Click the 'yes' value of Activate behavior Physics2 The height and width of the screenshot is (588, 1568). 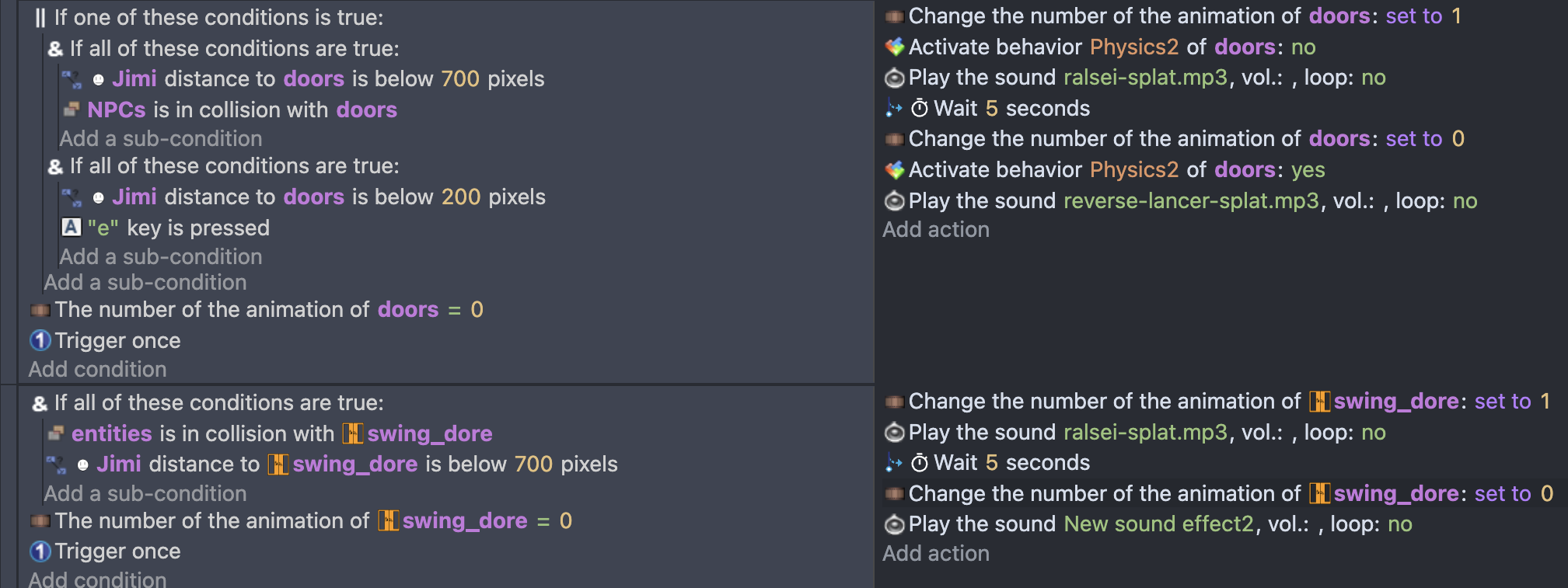(x=1308, y=170)
